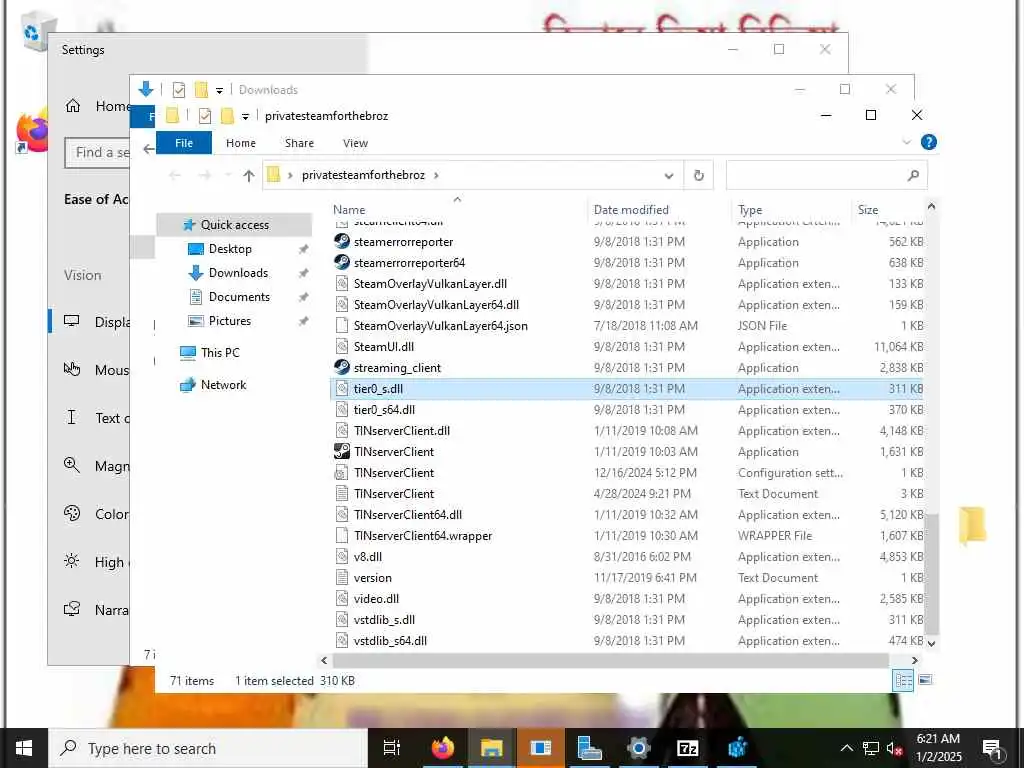Click the SteamOverlayVulkanLayer64.json file icon
The height and width of the screenshot is (768, 1024).
point(342,325)
